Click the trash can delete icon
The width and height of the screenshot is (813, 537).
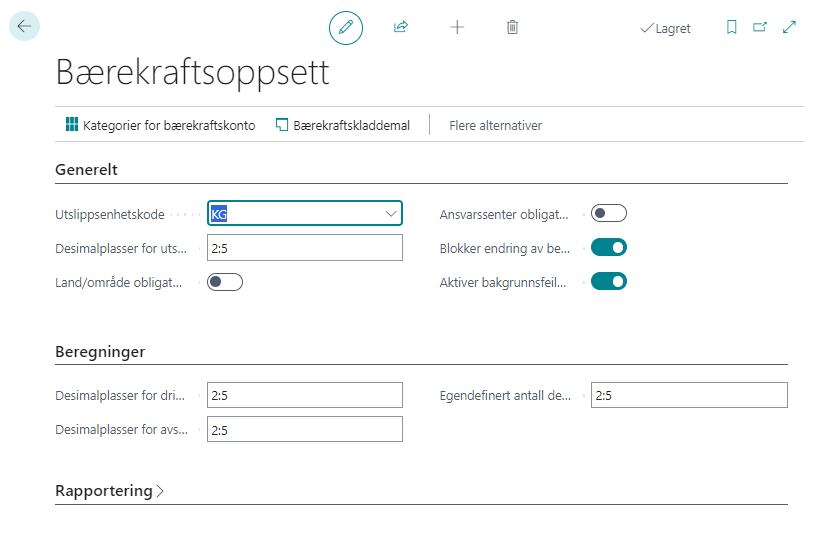512,27
